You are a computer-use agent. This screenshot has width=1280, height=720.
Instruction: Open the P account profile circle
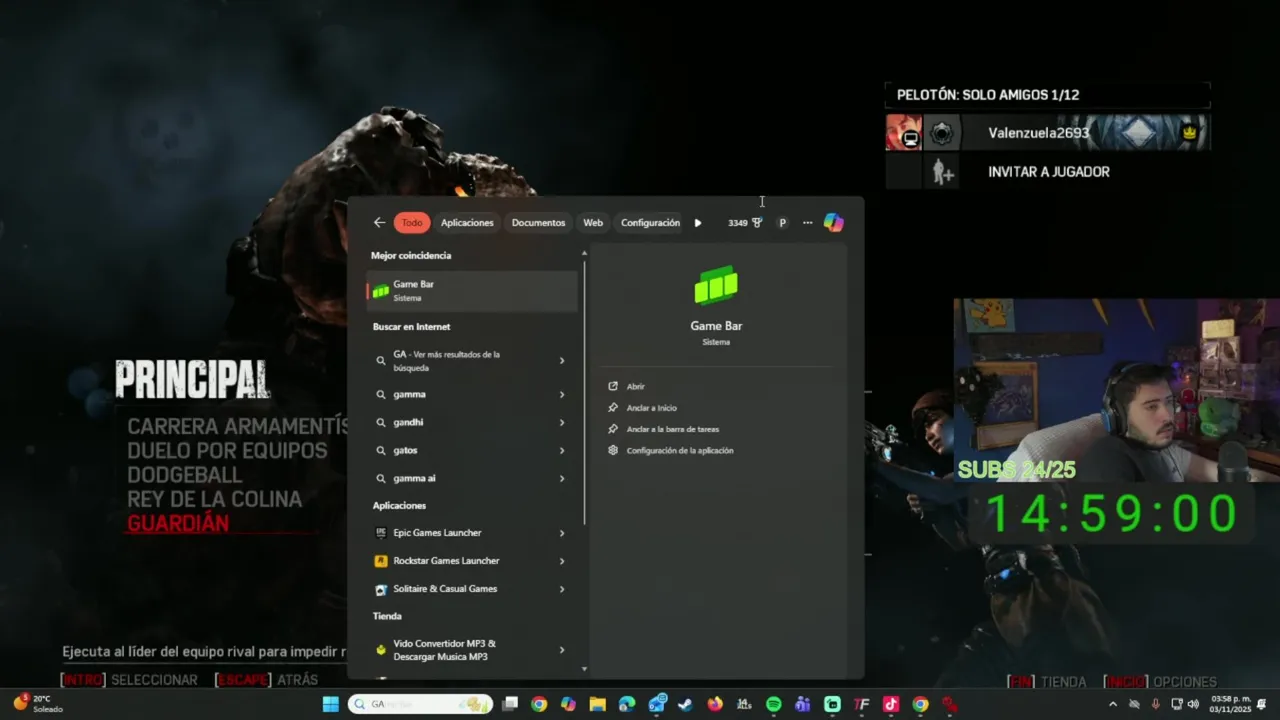point(782,223)
